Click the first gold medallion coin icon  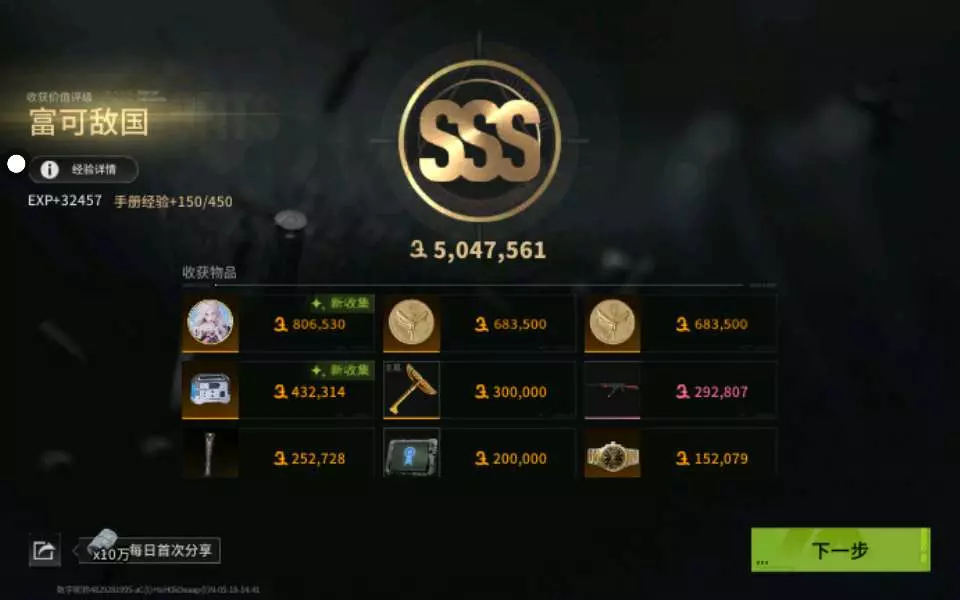pos(411,323)
